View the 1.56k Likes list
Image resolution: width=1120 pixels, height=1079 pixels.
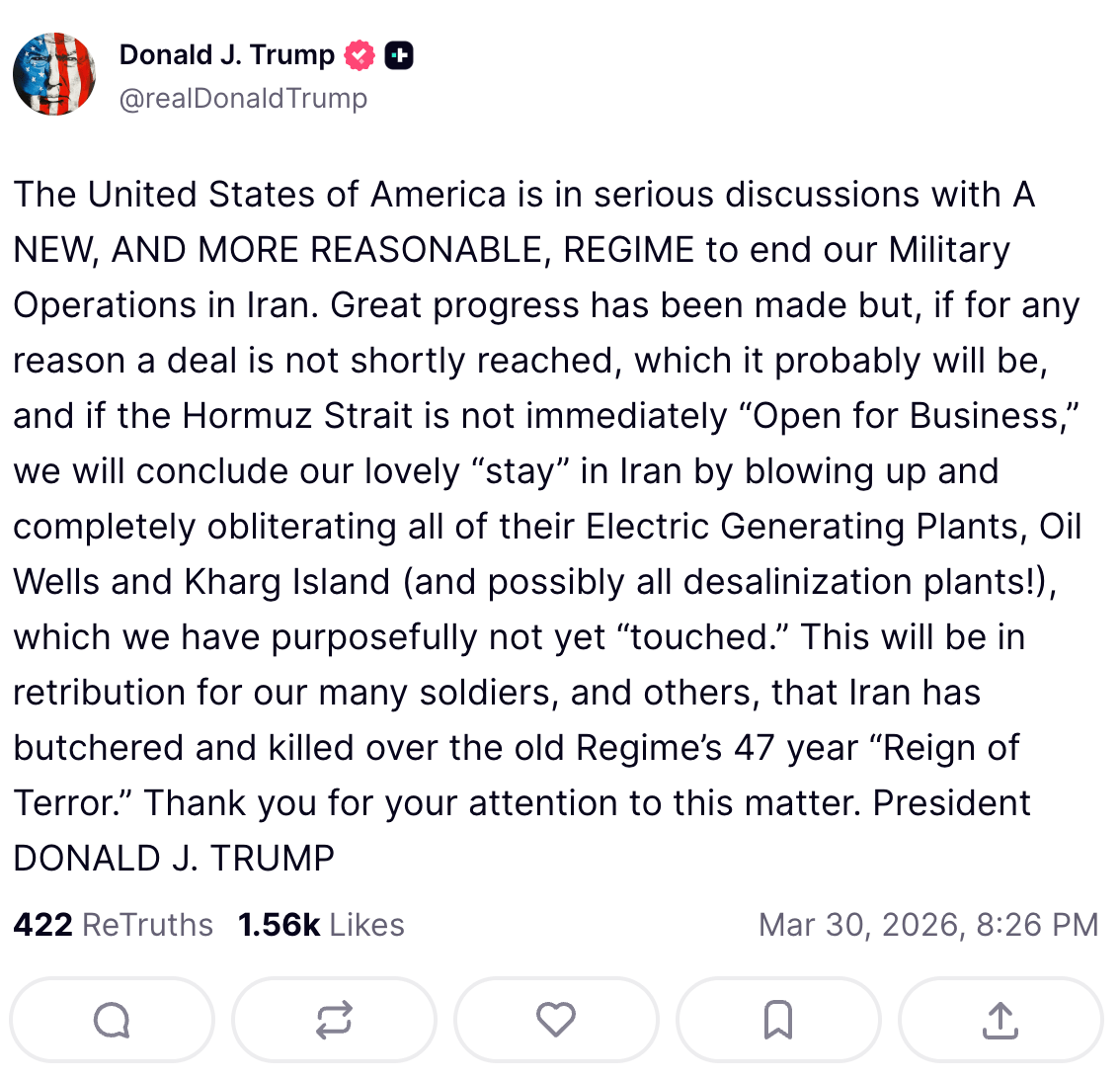[x=321, y=925]
